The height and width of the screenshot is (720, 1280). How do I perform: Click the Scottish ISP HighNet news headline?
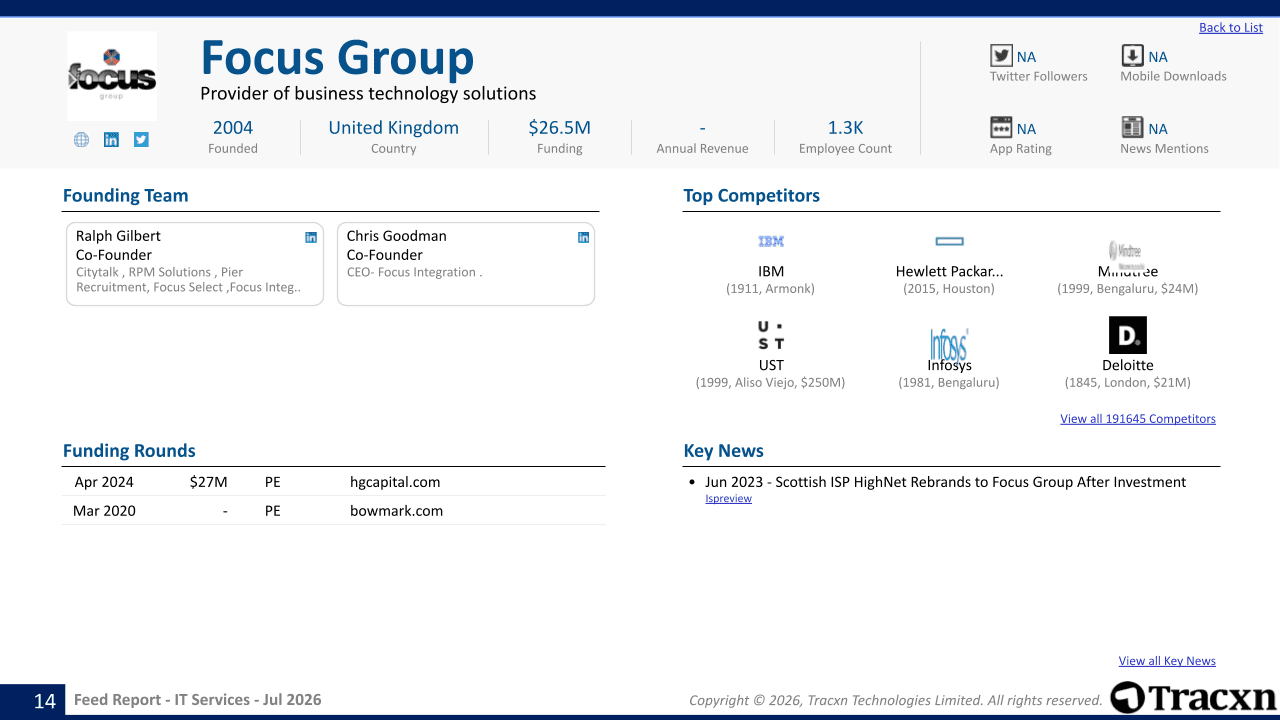(945, 482)
